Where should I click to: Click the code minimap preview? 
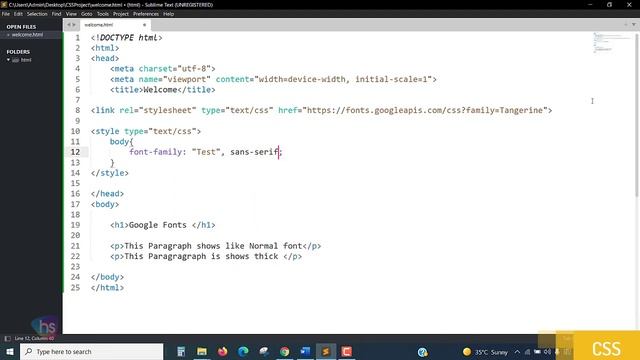(611, 43)
